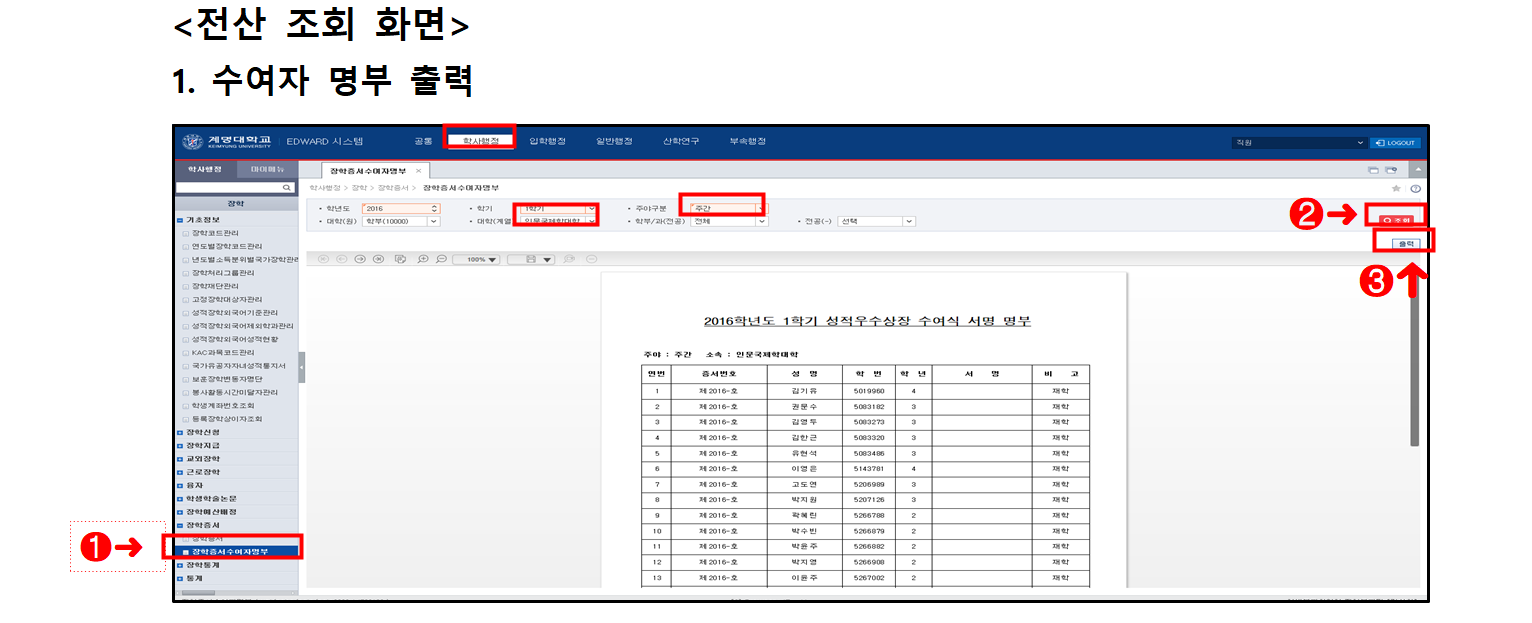Image resolution: width=1532 pixels, height=623 pixels.
Task: Open the 학부/과(전공) dropdown
Action: coord(761,221)
